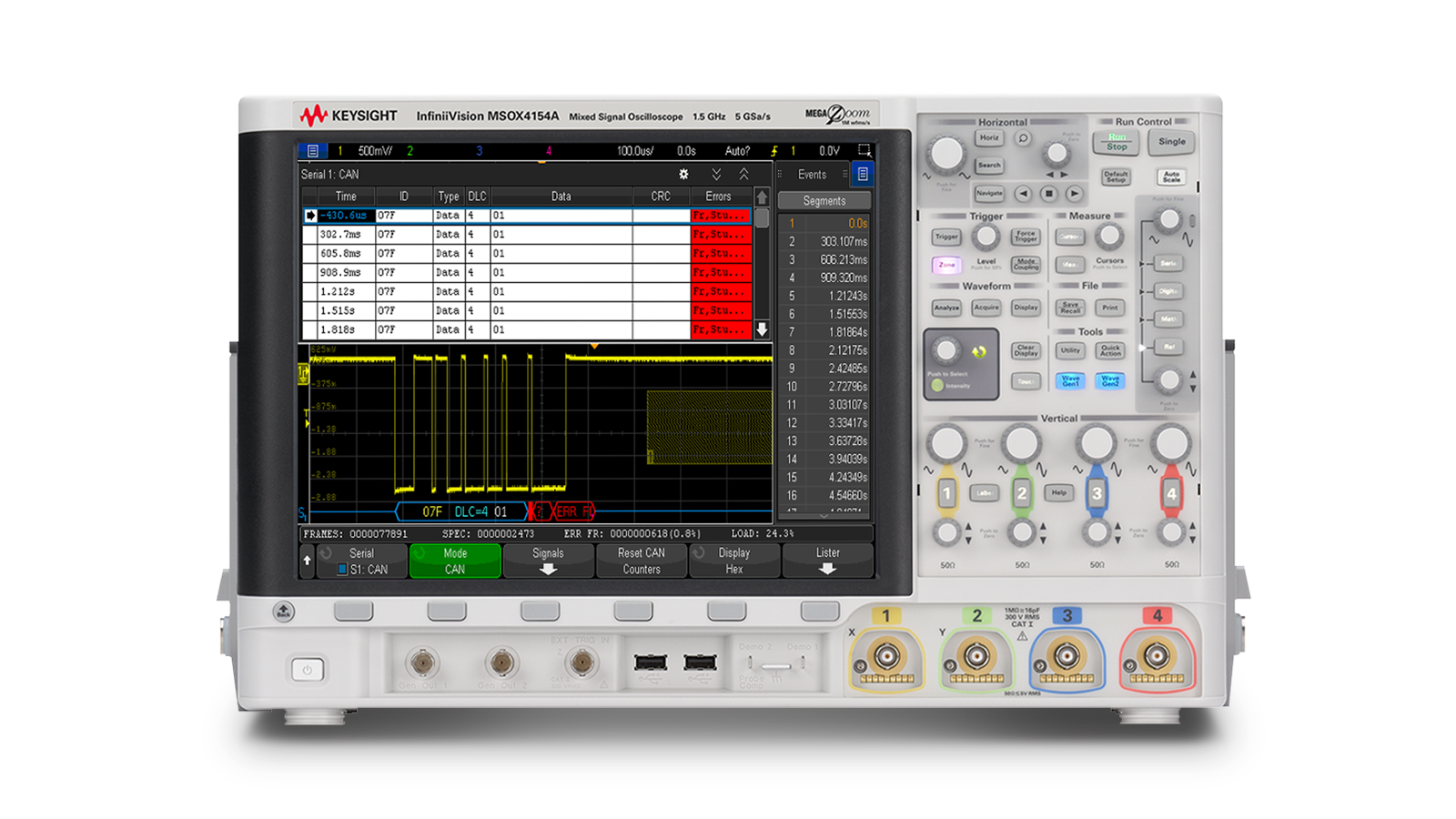The height and width of the screenshot is (819, 1456).
Task: Toggle the Wave Gen2 key
Action: pos(1110,380)
